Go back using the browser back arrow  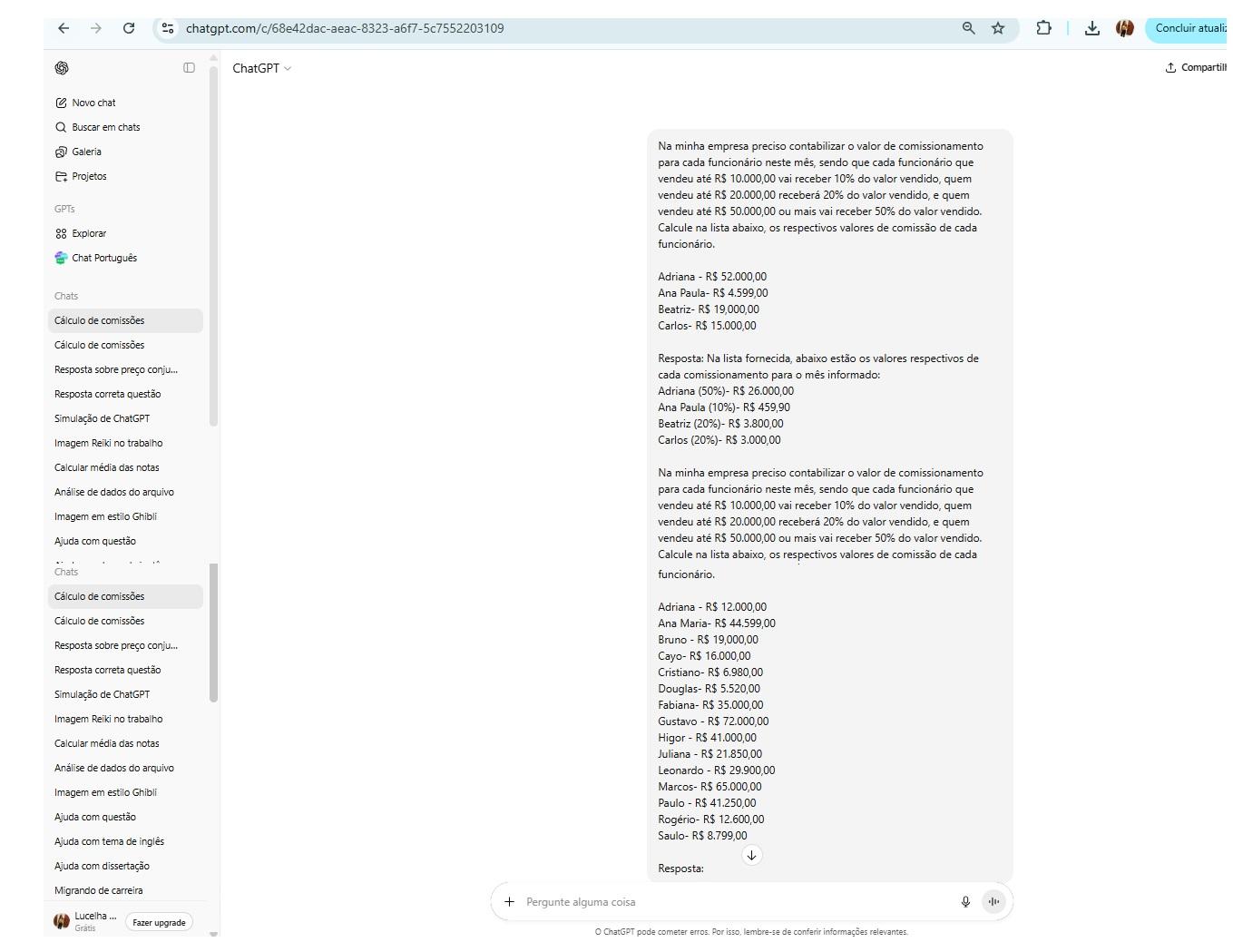pos(64,28)
